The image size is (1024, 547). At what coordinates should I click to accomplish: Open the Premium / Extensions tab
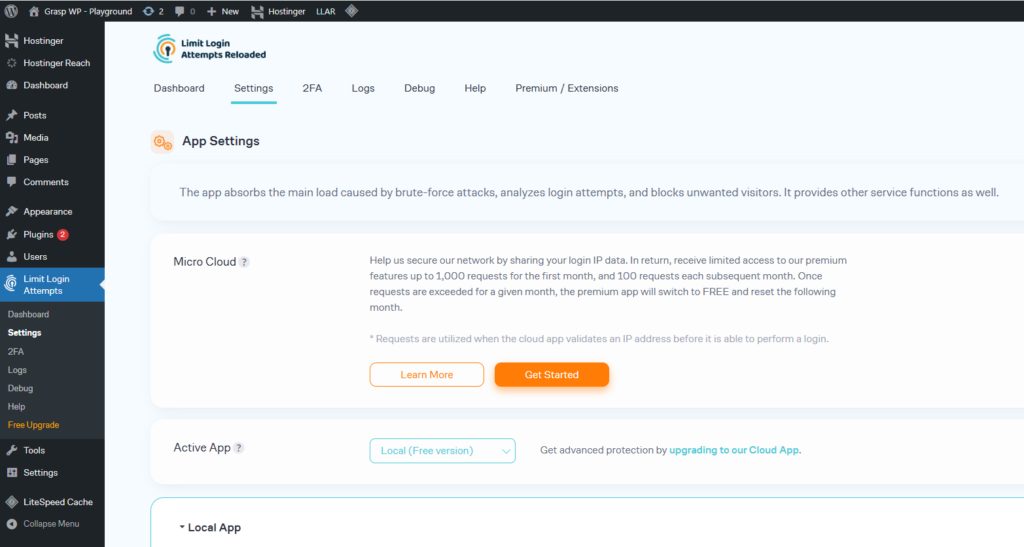[567, 88]
